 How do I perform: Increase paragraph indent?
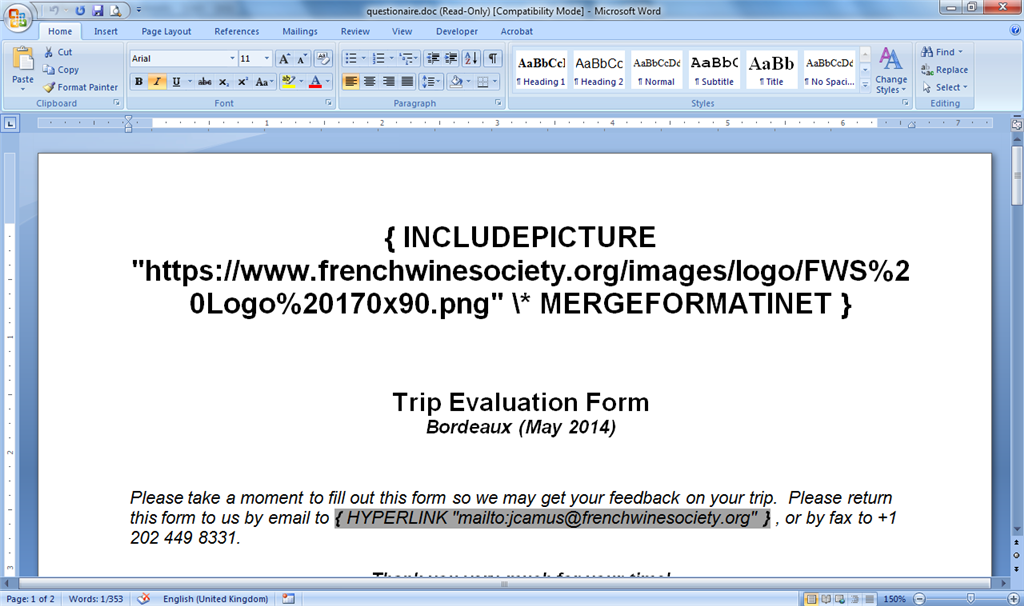coord(451,59)
